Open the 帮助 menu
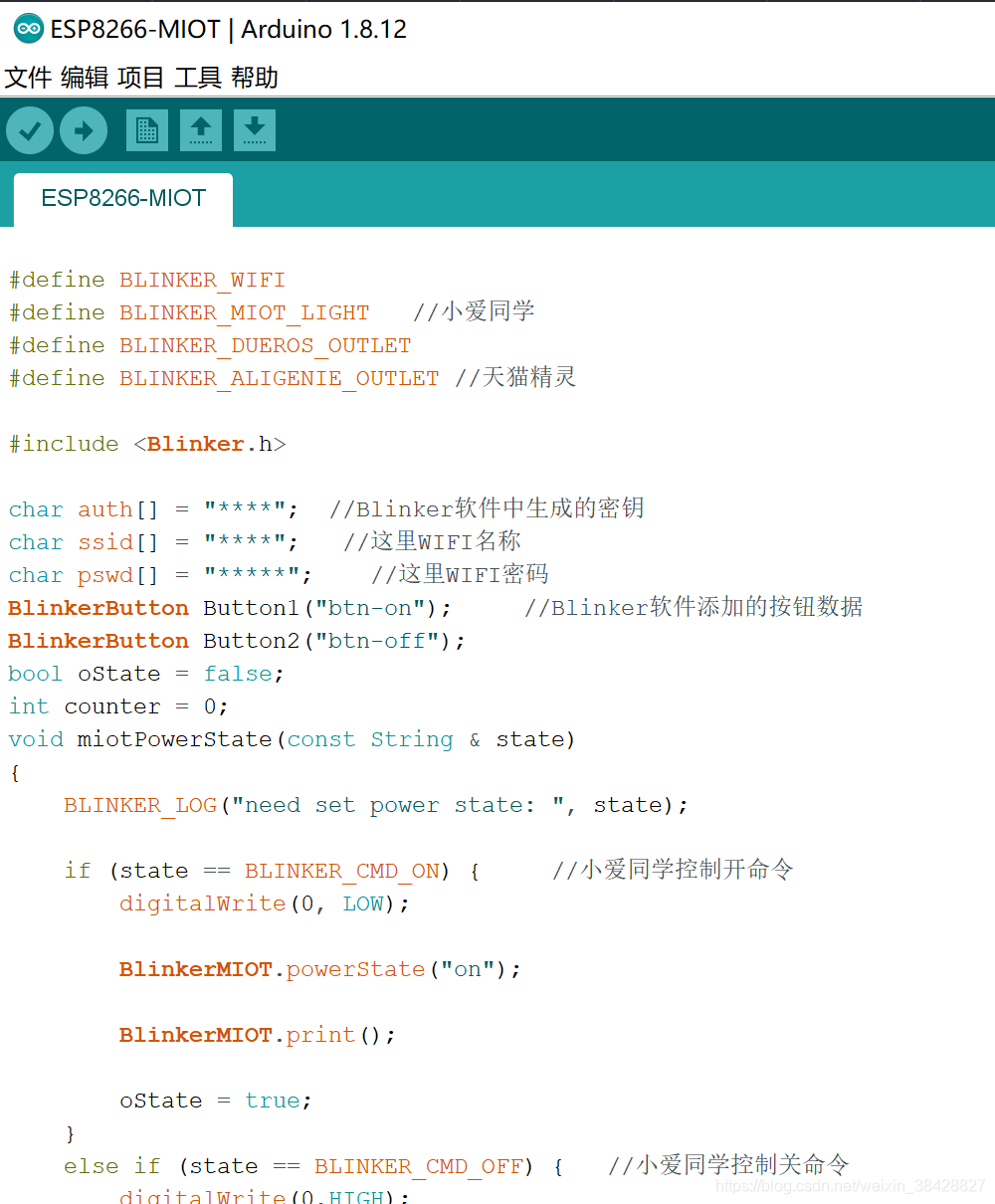Image resolution: width=995 pixels, height=1204 pixels. (x=255, y=78)
